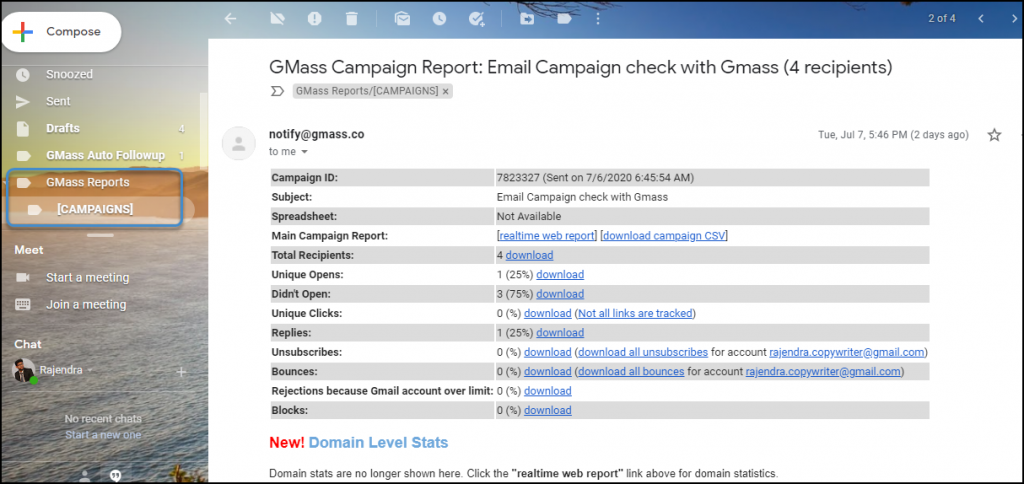This screenshot has height=484, width=1024.
Task: Click the sender name notify@gmass.co
Action: click(x=317, y=135)
